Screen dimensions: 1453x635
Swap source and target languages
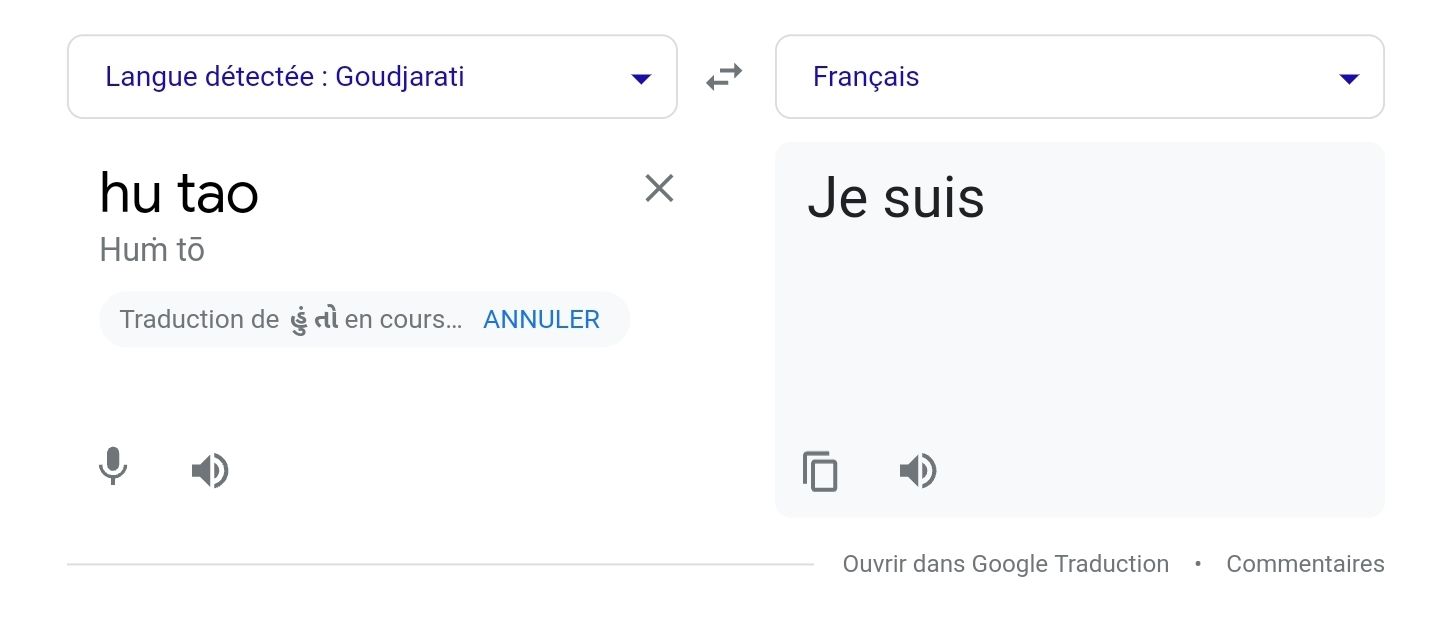click(x=723, y=77)
